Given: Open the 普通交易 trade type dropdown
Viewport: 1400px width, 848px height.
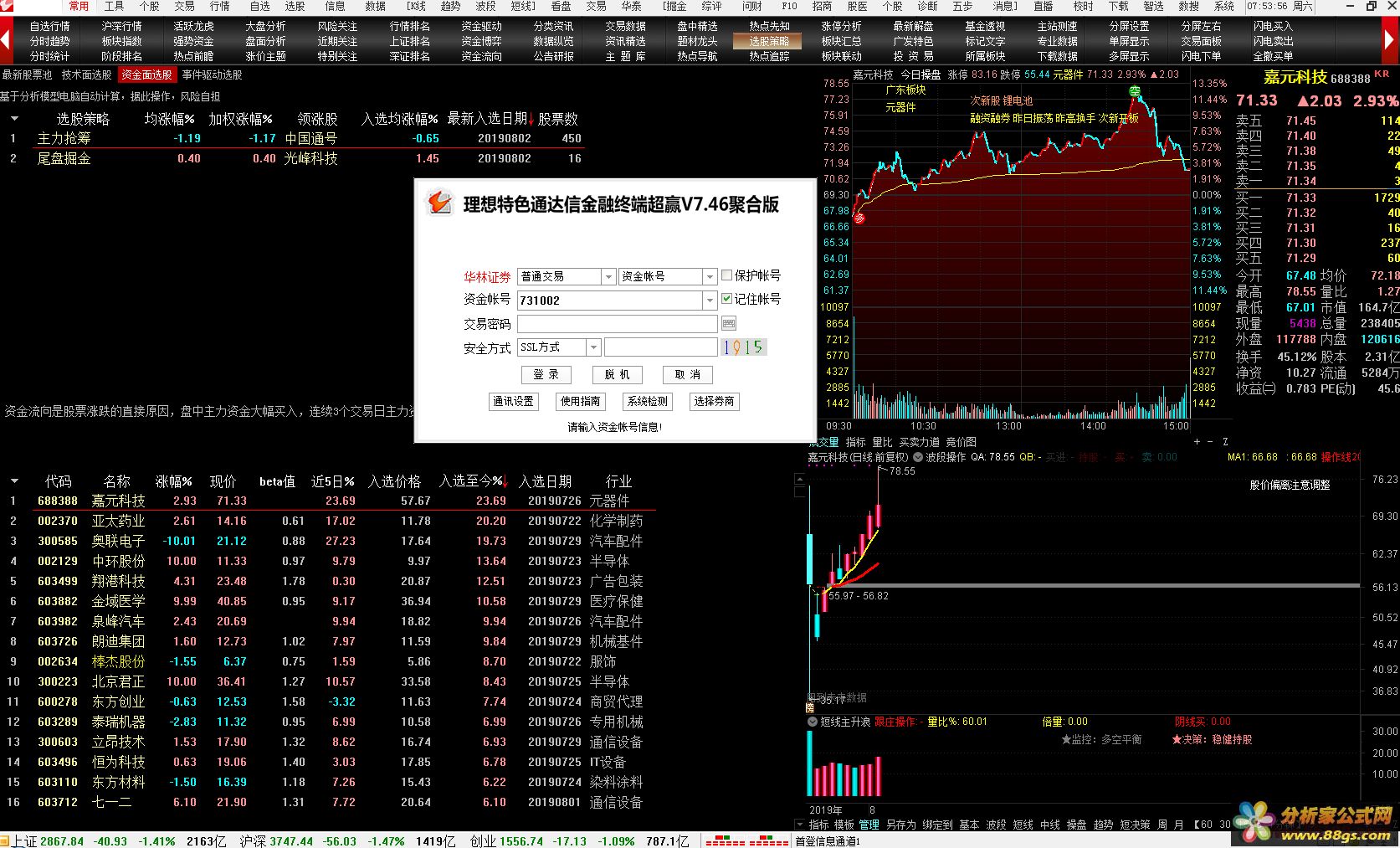Looking at the screenshot, I should point(608,276).
